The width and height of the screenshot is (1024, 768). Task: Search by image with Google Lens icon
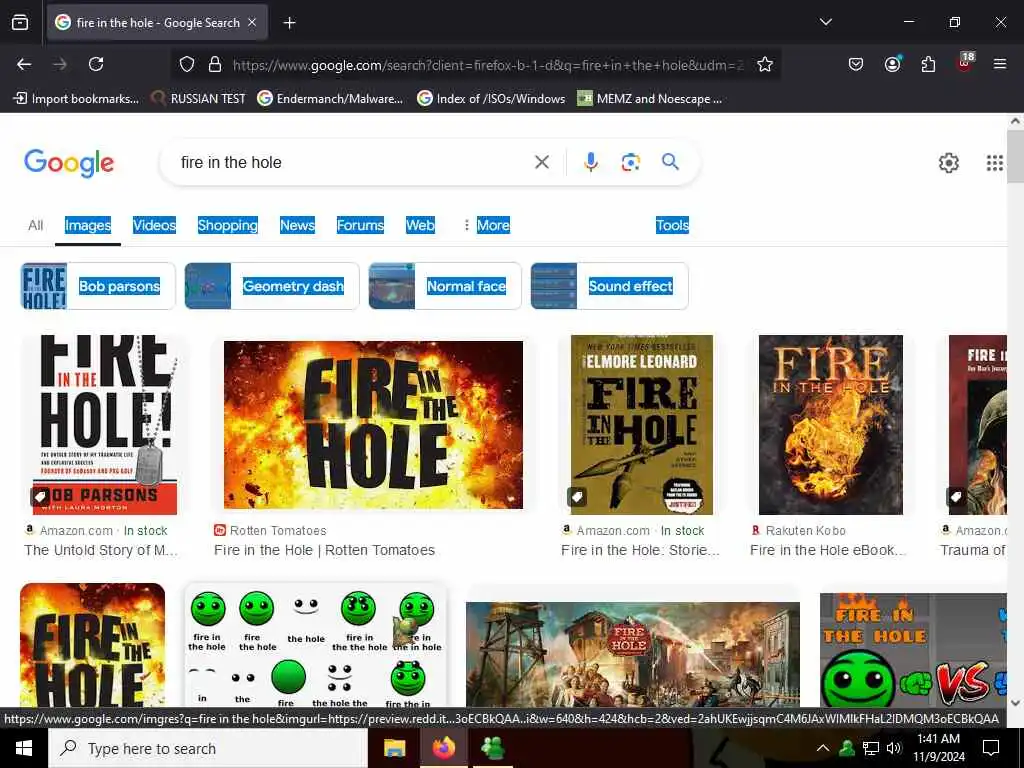tap(630, 162)
